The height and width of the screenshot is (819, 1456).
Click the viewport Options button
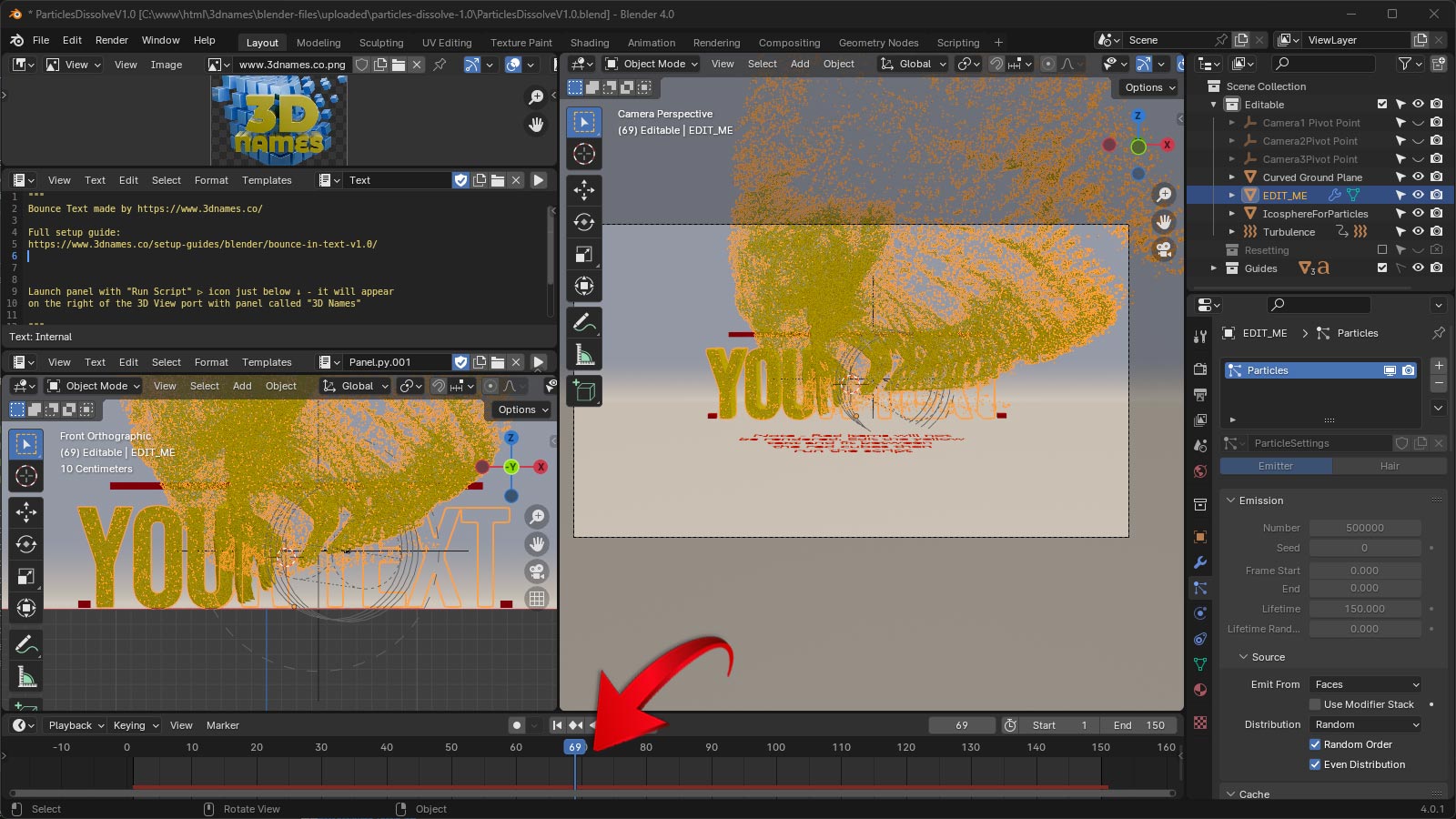tap(1147, 87)
